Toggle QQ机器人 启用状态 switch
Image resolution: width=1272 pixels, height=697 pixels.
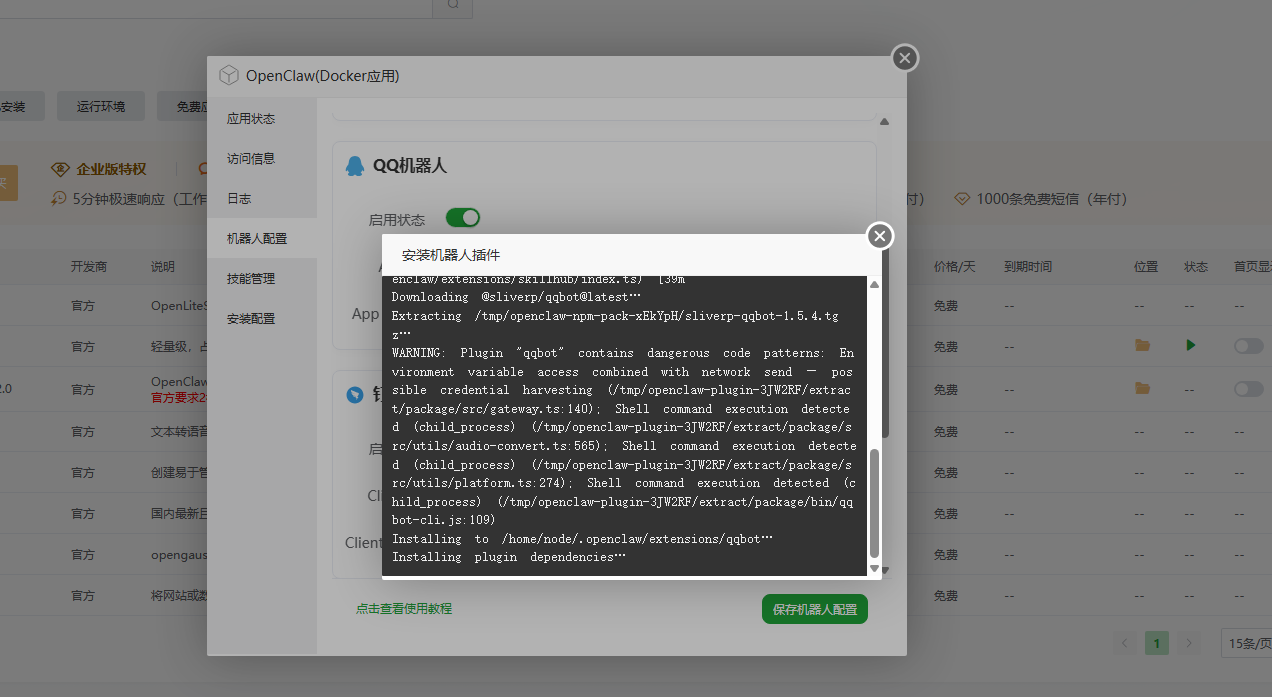coord(463,218)
